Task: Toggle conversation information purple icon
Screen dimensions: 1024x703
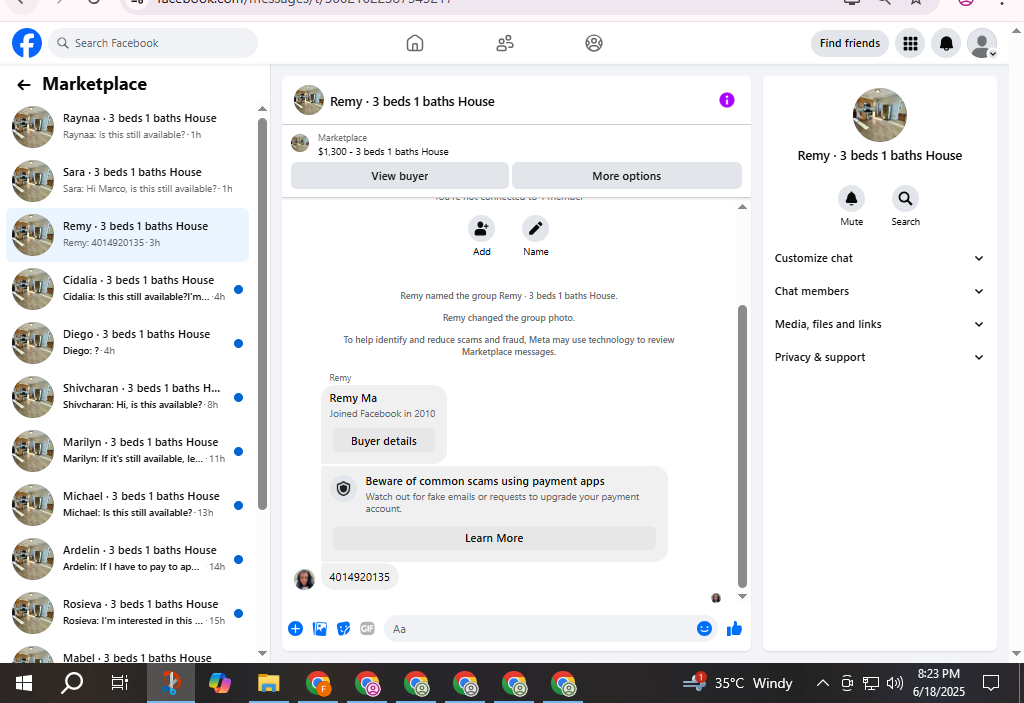Action: [727, 100]
